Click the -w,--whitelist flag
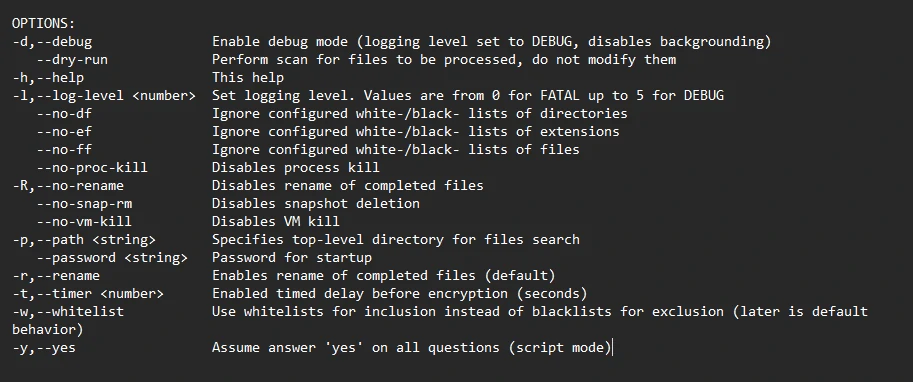 (x=68, y=313)
